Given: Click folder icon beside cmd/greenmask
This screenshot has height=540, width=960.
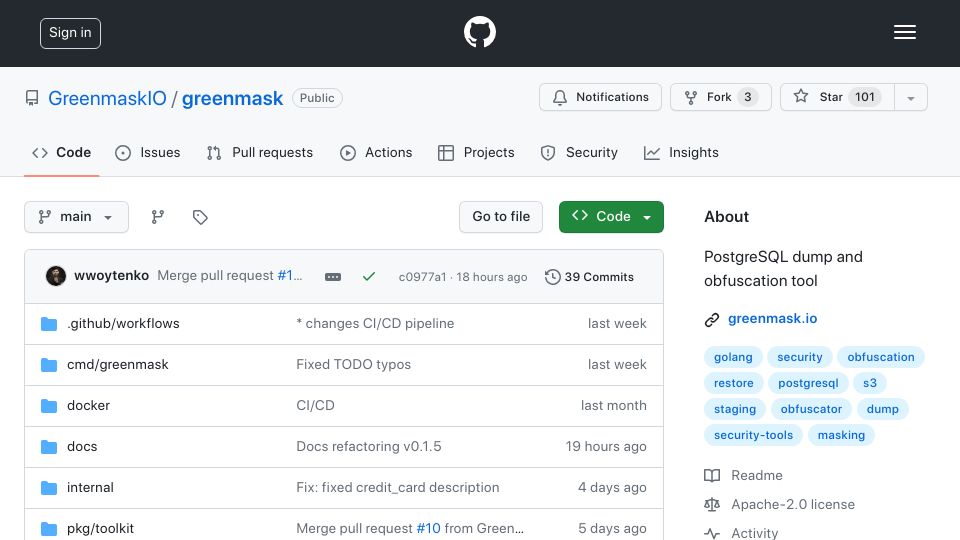Looking at the screenshot, I should click(x=49, y=364).
